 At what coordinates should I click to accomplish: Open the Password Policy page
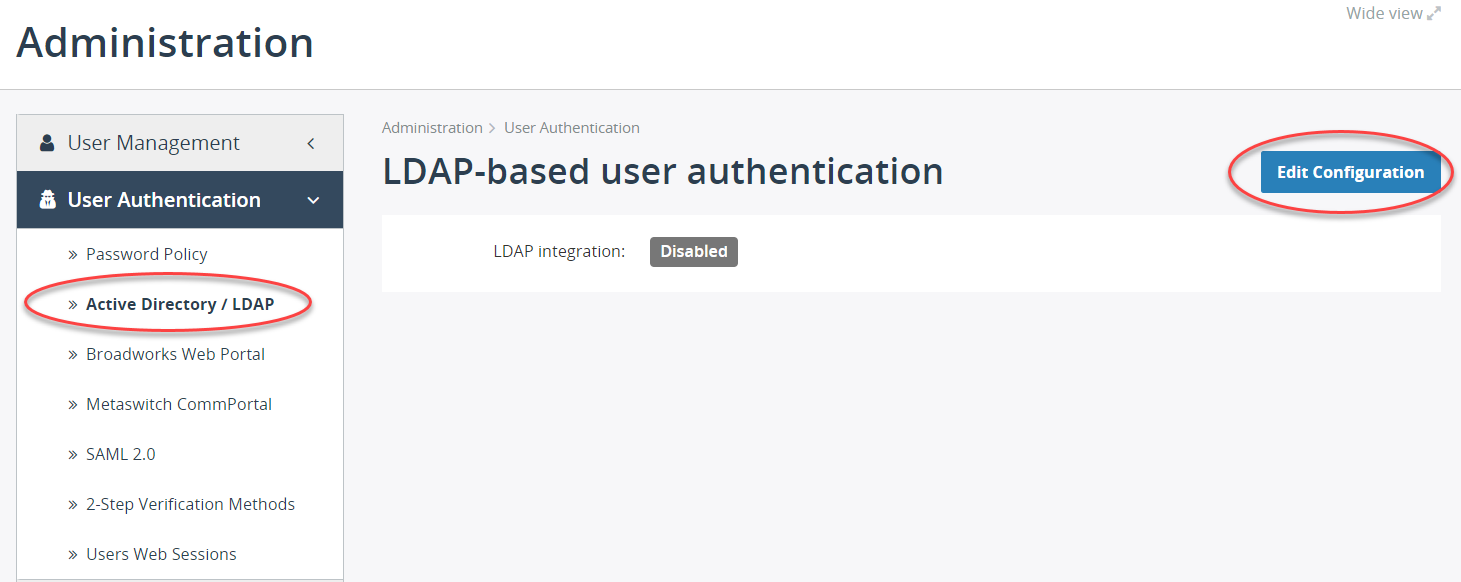click(x=146, y=253)
